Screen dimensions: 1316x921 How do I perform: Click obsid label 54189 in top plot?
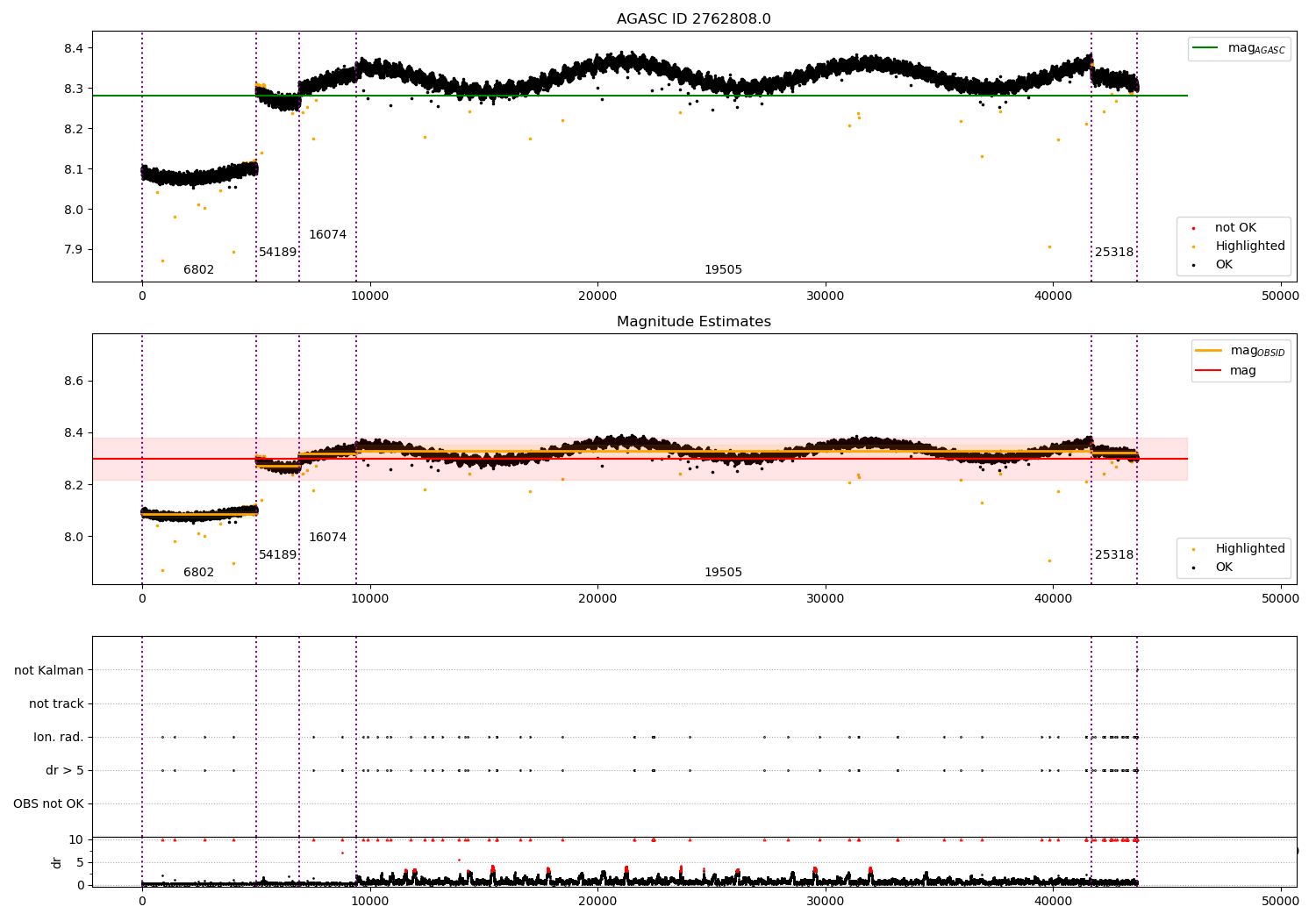[x=277, y=253]
